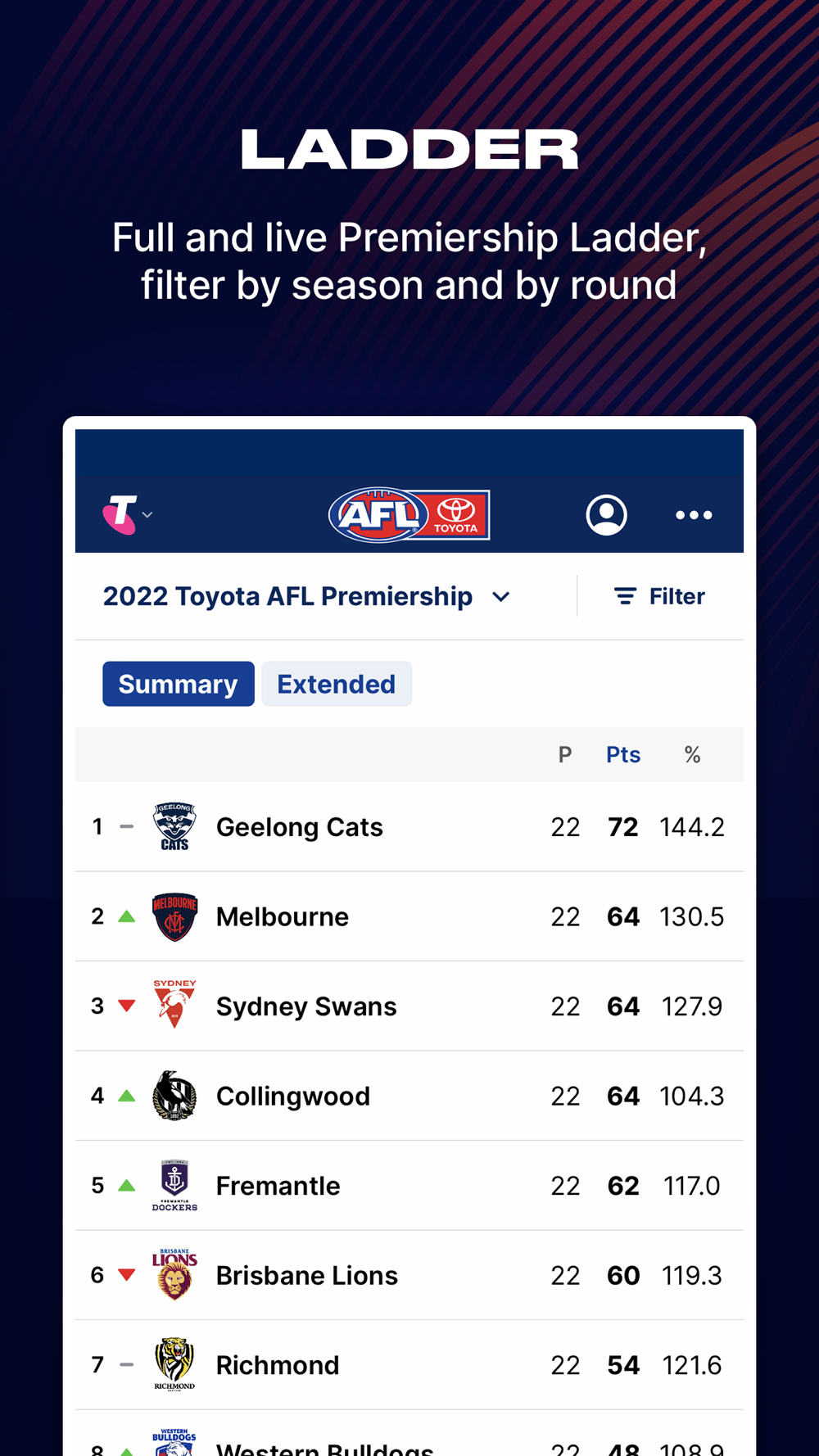
Task: Click the Fremantle Dockers logo
Action: [x=174, y=1185]
